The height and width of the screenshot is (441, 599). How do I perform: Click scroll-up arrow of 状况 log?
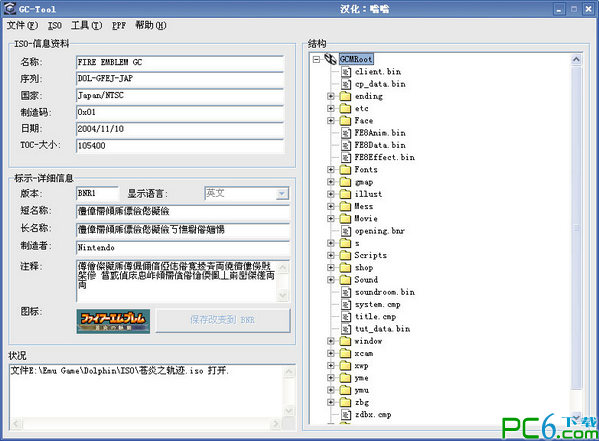pyautogui.click(x=289, y=372)
